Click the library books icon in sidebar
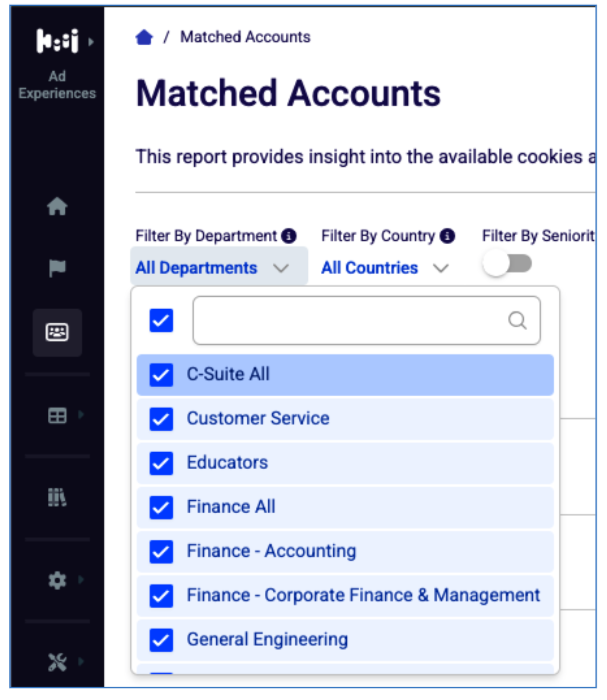The image size is (607, 700). pos(57,497)
